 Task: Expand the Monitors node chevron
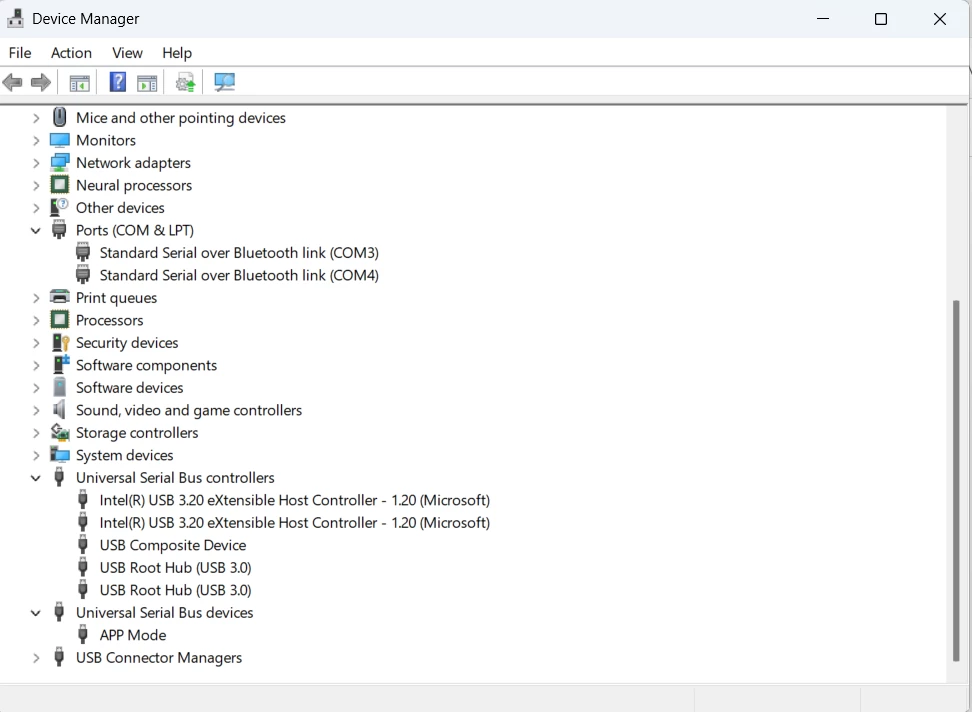pyautogui.click(x=36, y=141)
